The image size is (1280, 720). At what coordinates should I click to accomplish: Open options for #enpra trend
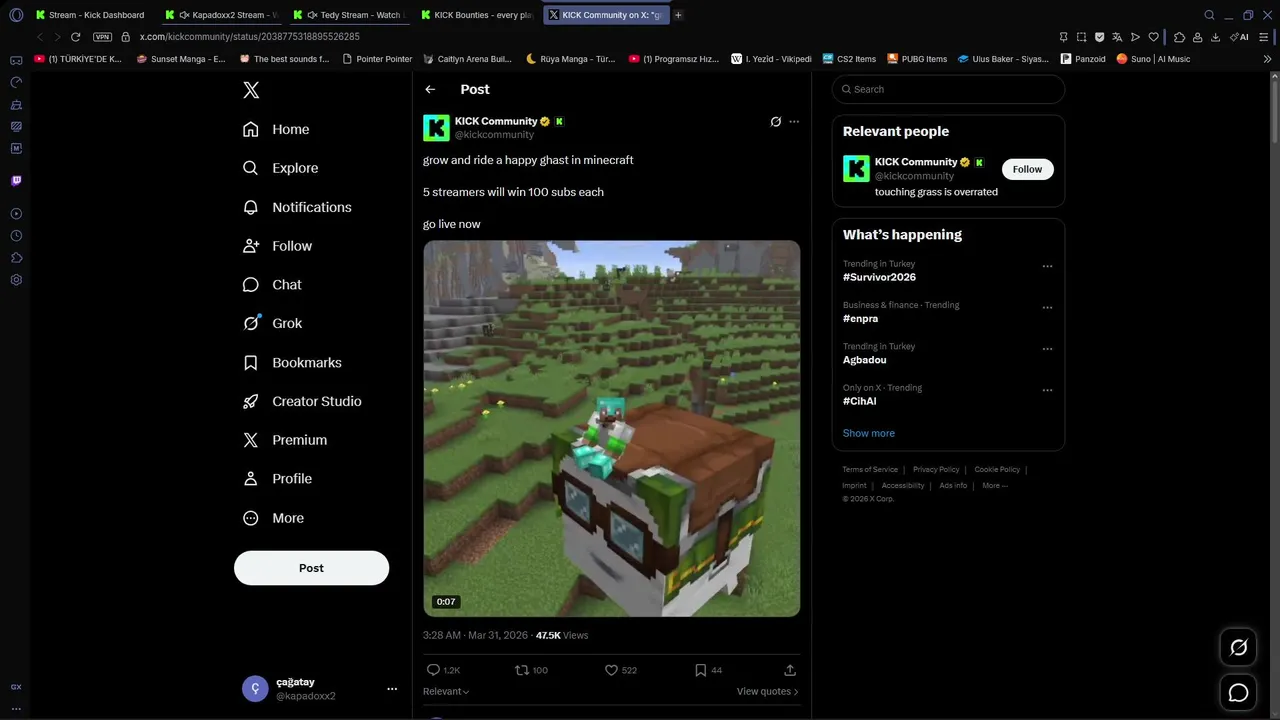click(1047, 308)
